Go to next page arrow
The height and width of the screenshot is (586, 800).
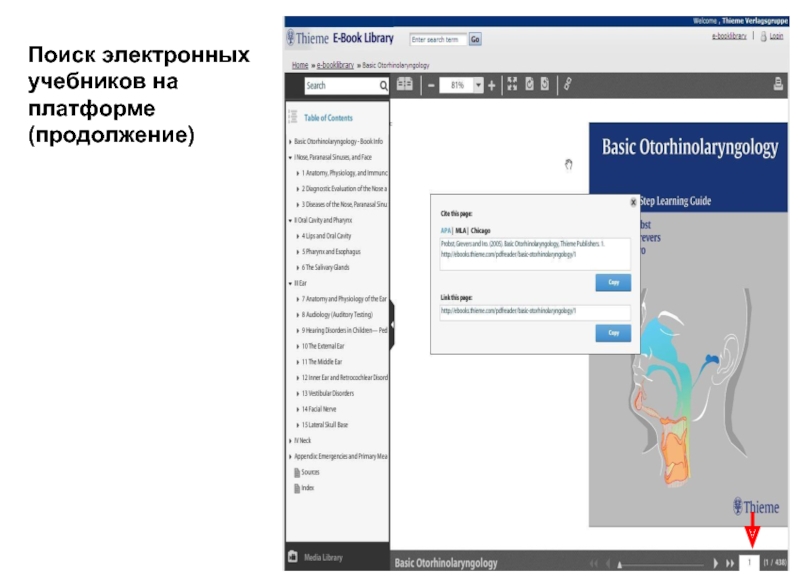715,563
